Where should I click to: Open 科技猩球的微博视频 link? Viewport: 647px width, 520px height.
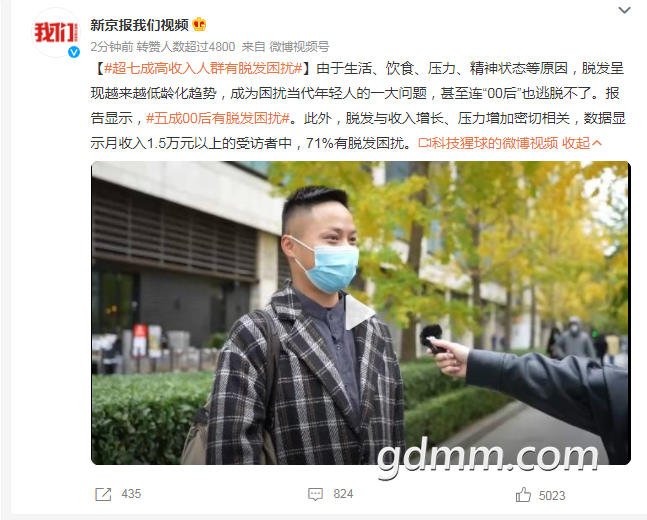[x=488, y=143]
